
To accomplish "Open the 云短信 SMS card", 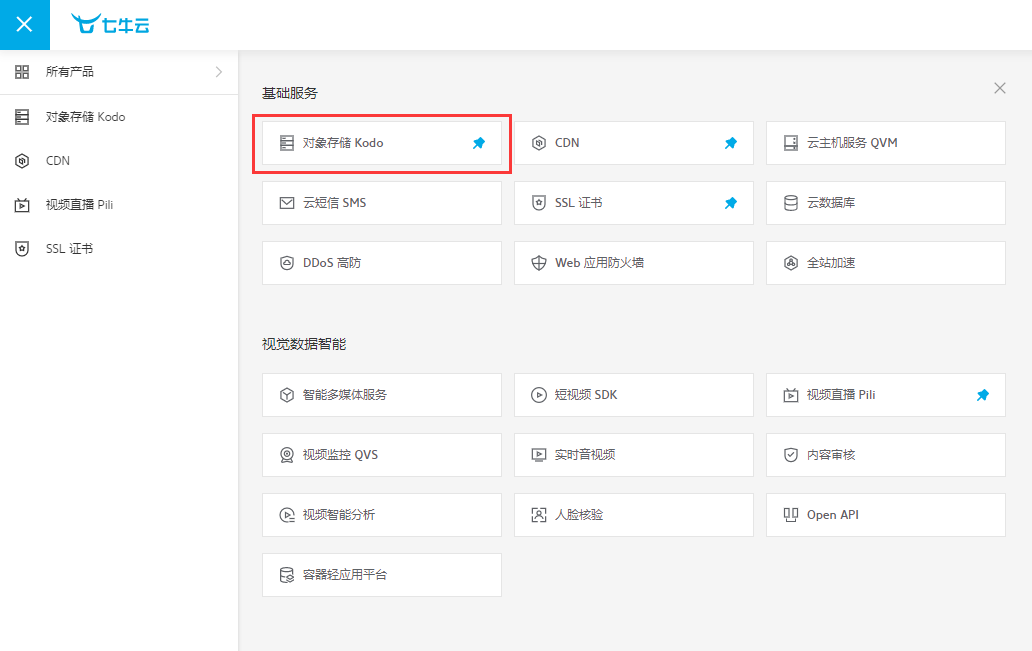I will (382, 203).
